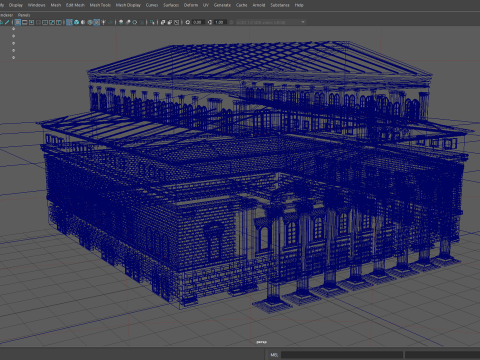Click the MEL script type label
This screenshot has height=360, width=480.
[274, 355]
